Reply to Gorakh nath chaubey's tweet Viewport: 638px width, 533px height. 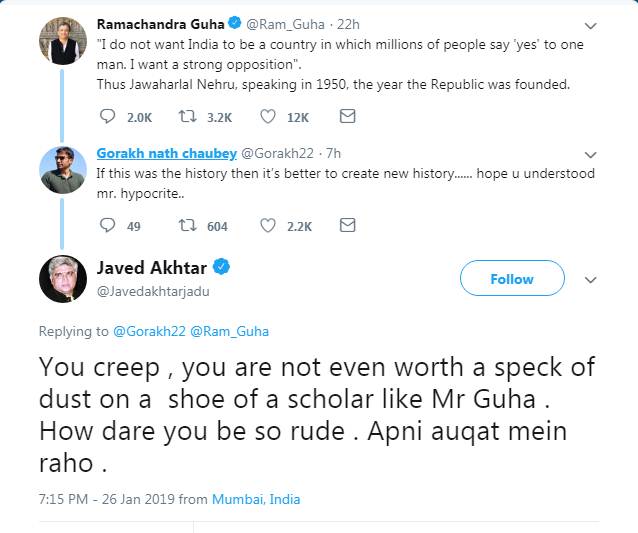pos(109,226)
